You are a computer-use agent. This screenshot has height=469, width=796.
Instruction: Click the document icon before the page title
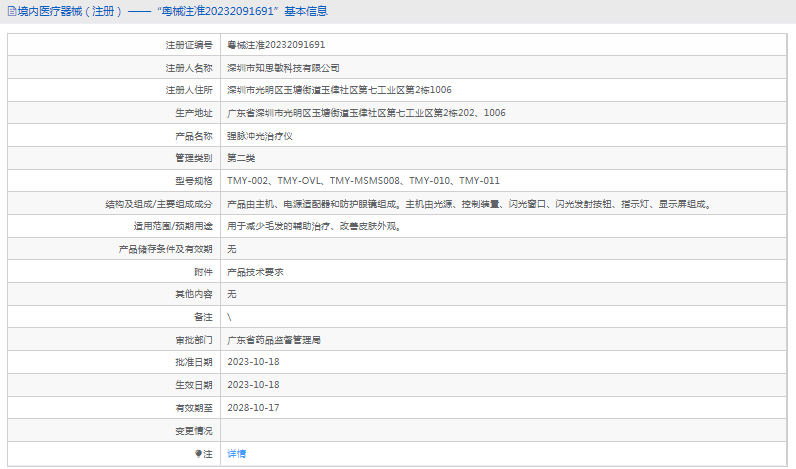[12, 11]
